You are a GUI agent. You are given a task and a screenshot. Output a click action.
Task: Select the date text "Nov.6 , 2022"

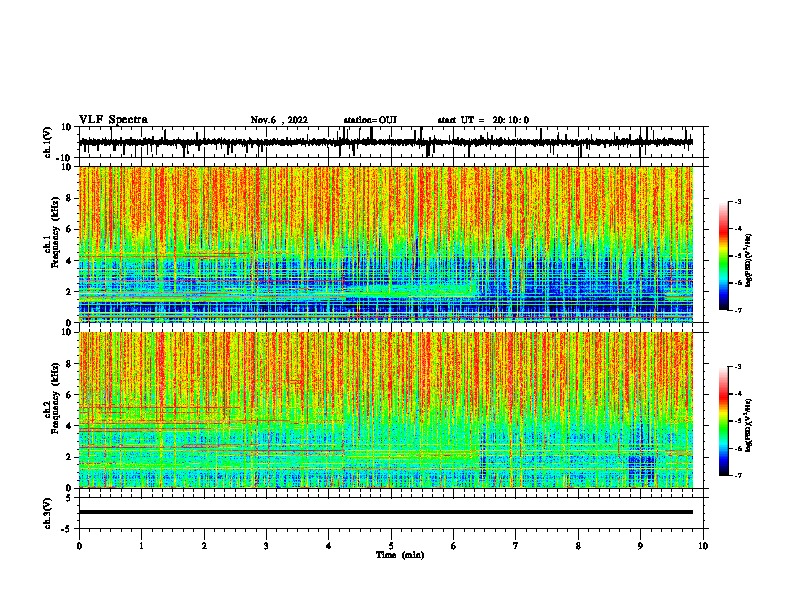tap(279, 120)
